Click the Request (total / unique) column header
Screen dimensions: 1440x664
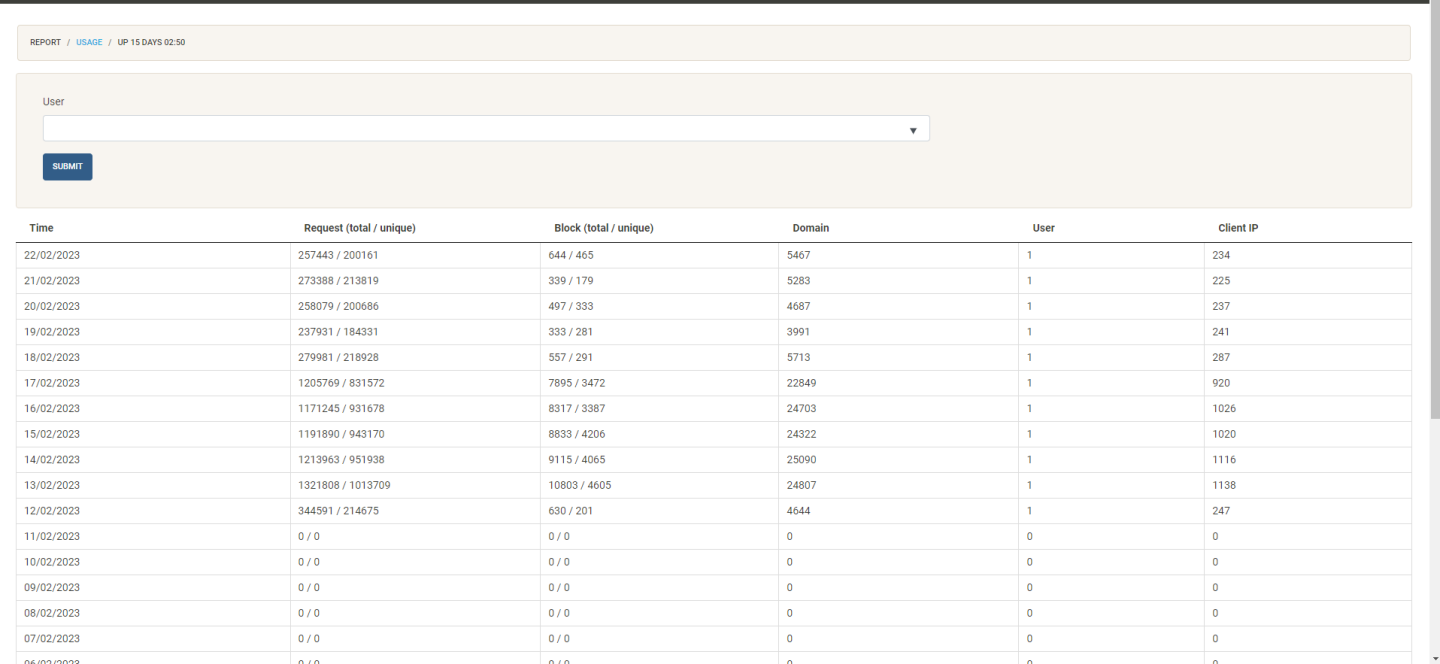(359, 229)
